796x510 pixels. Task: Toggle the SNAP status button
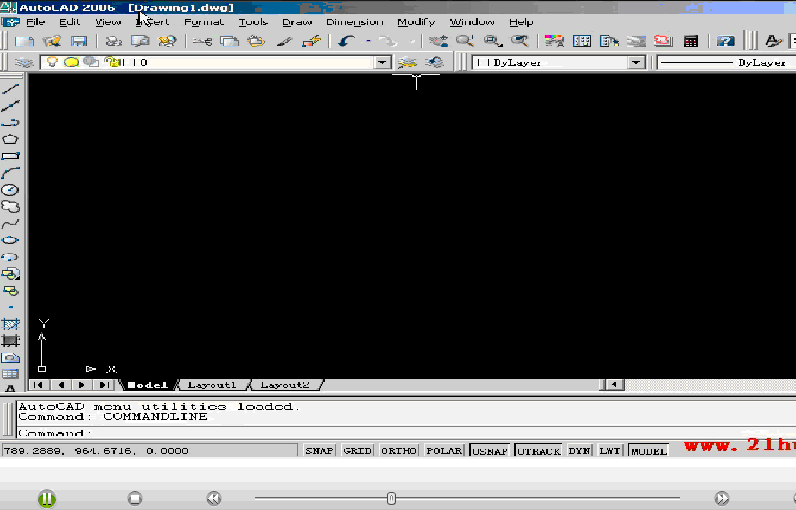319,451
